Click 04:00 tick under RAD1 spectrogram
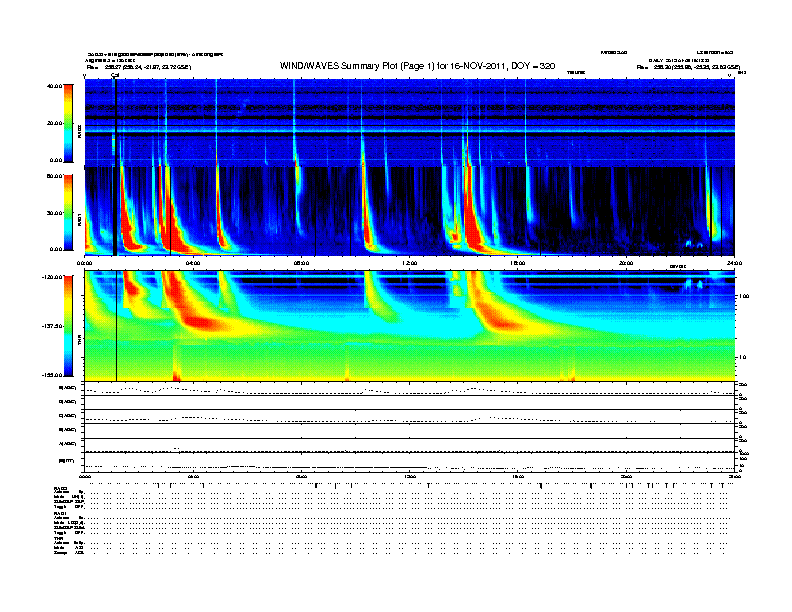The width and height of the screenshot is (792, 612). [x=193, y=263]
